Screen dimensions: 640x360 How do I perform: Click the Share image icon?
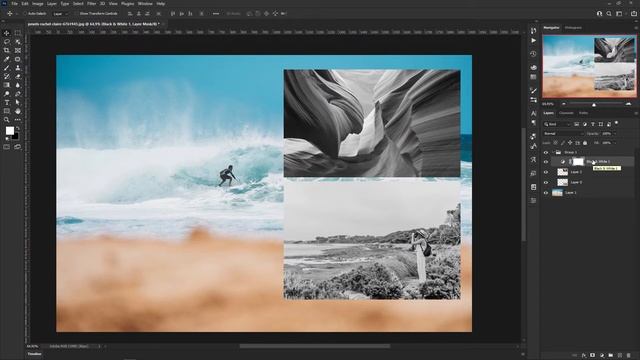634,13
